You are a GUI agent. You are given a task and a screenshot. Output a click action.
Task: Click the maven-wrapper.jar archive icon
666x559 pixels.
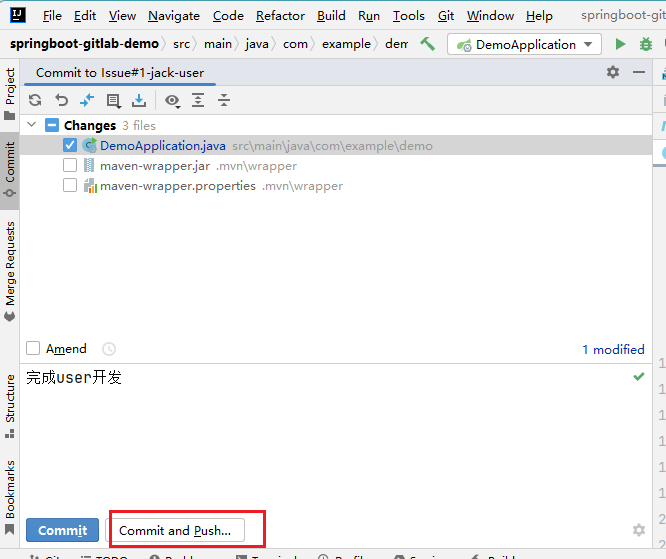[89, 166]
